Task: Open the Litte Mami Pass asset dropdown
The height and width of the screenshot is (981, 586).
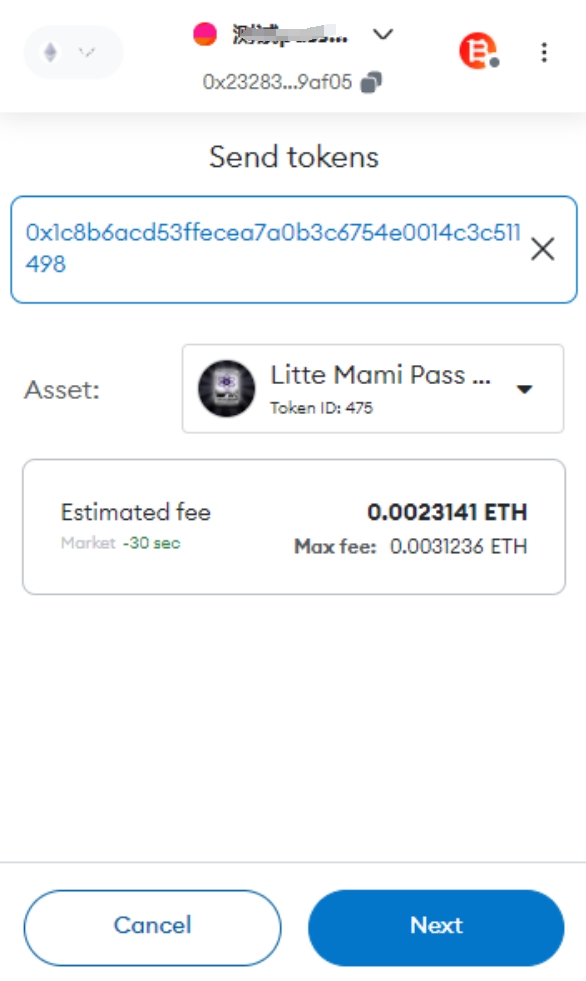Action: 373,389
